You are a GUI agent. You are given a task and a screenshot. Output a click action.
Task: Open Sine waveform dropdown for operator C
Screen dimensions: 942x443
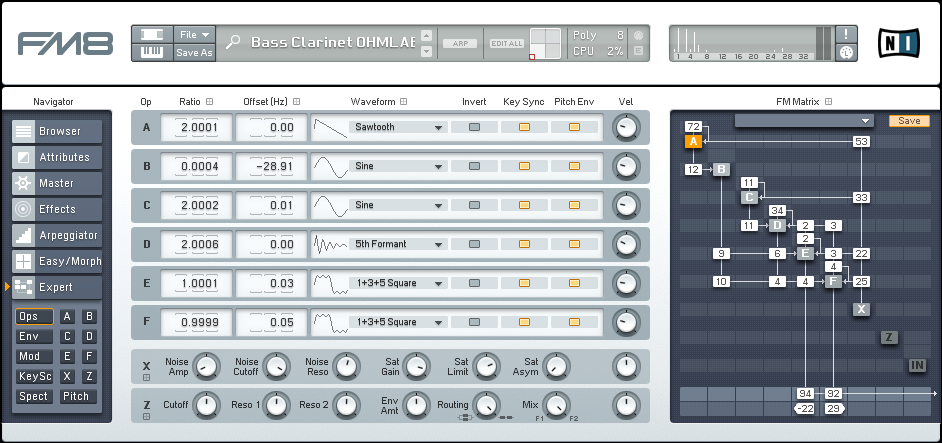(x=398, y=205)
